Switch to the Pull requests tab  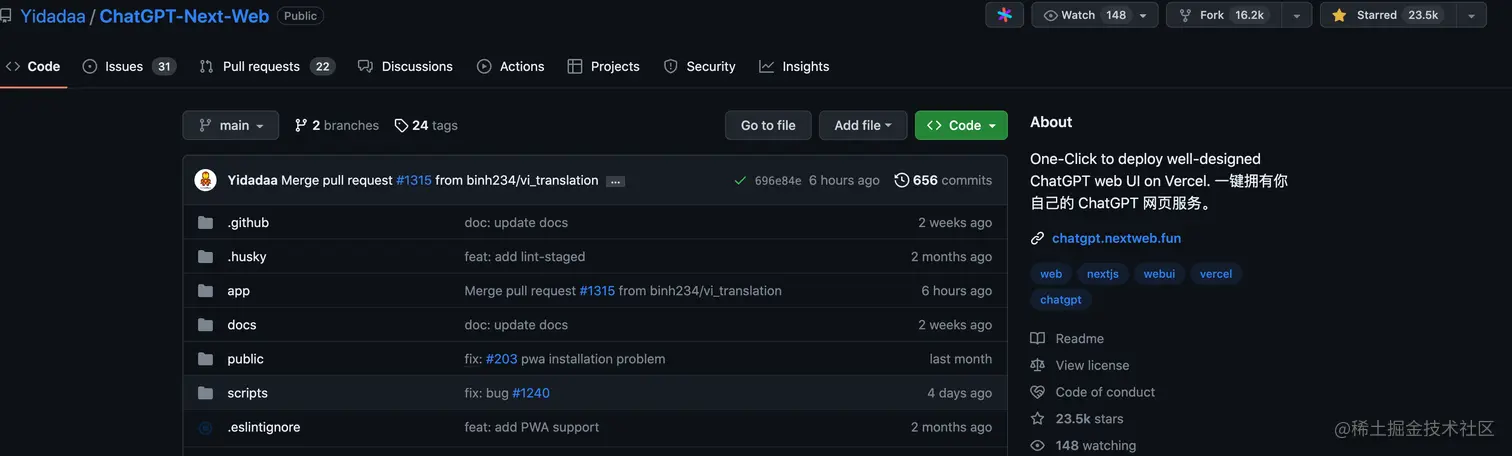click(267, 66)
